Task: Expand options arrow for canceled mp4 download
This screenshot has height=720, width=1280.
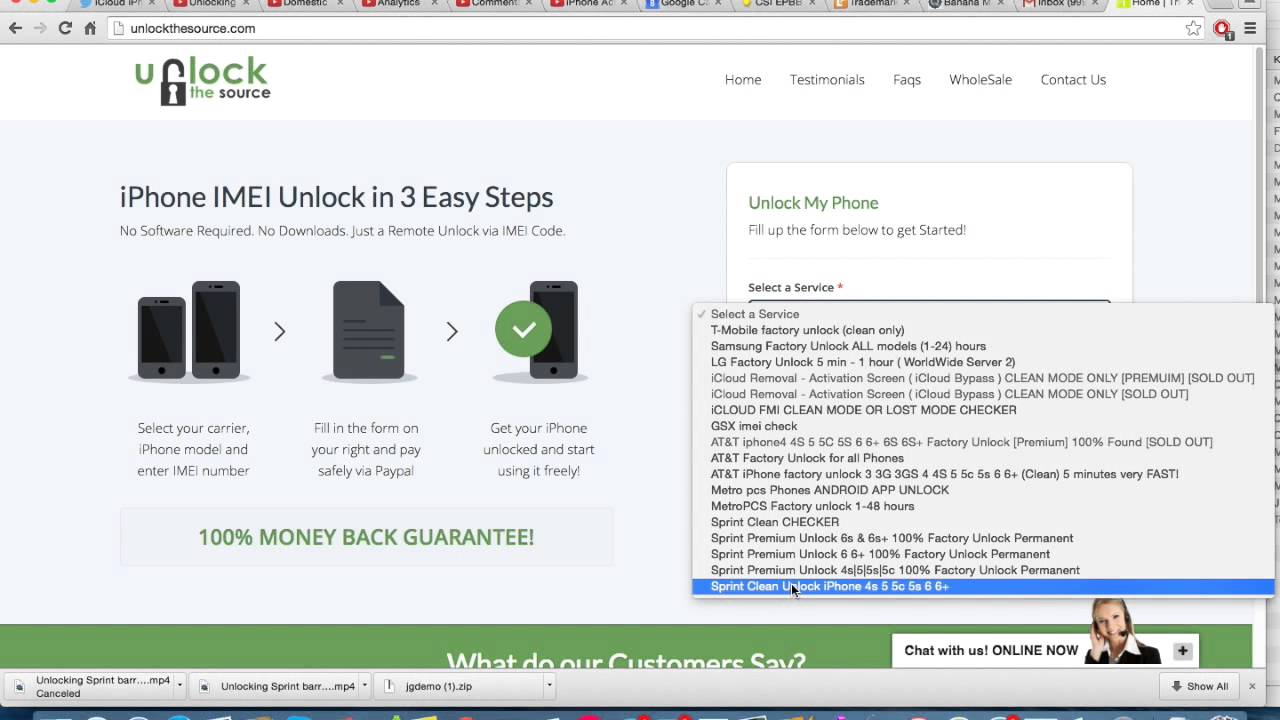Action: tap(180, 686)
